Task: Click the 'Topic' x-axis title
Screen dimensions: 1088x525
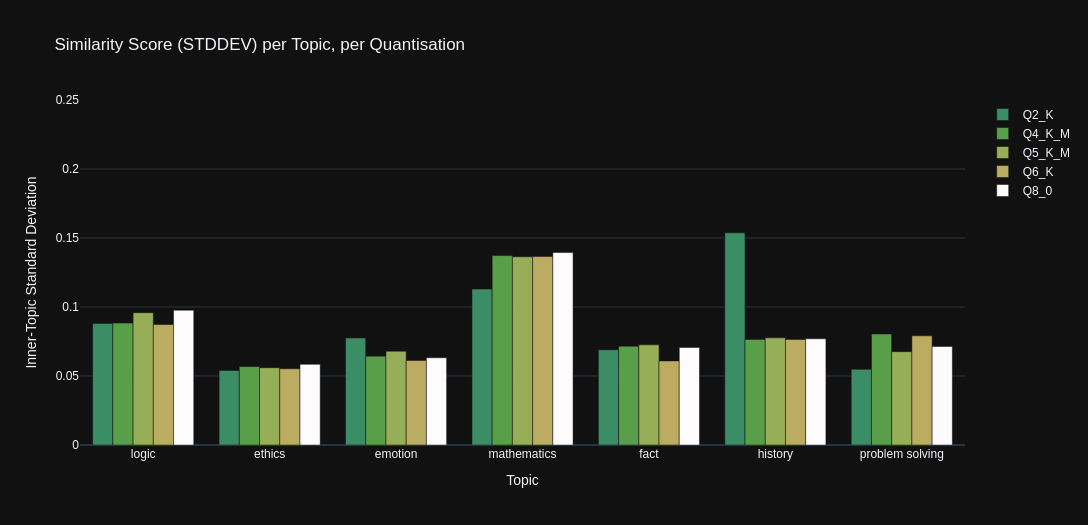Action: 522,480
